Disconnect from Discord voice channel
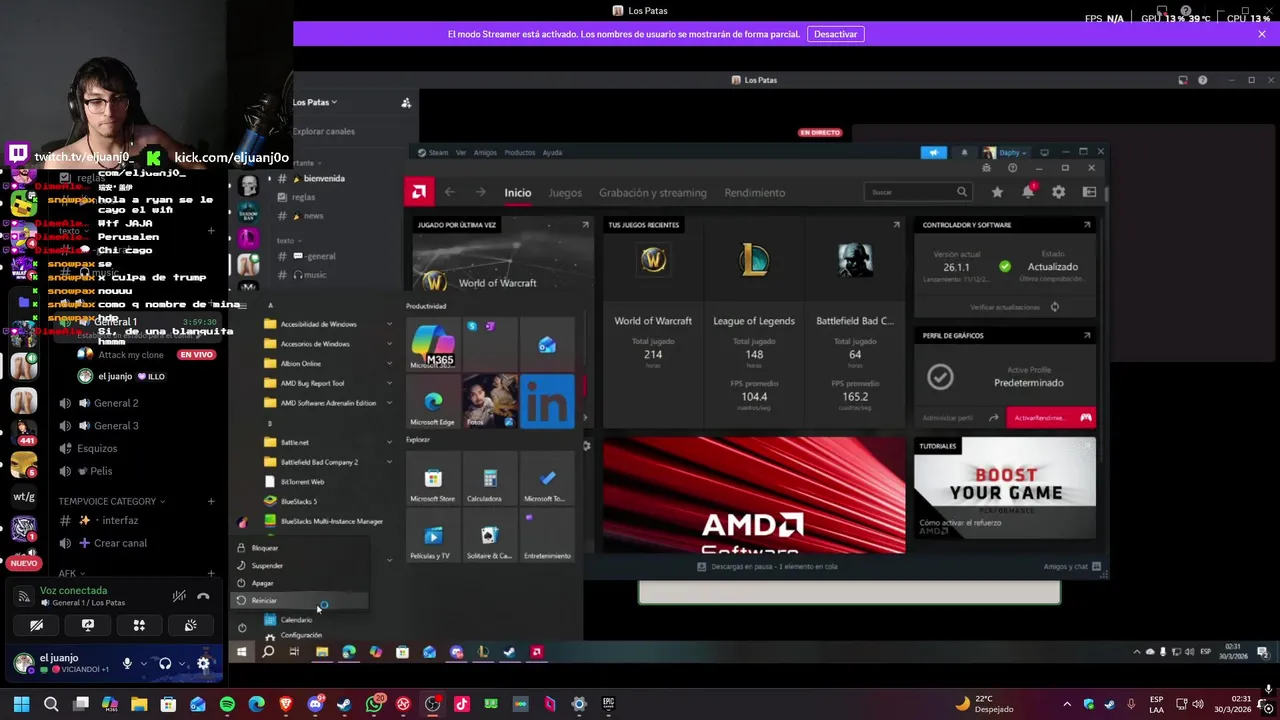 pyautogui.click(x=203, y=597)
